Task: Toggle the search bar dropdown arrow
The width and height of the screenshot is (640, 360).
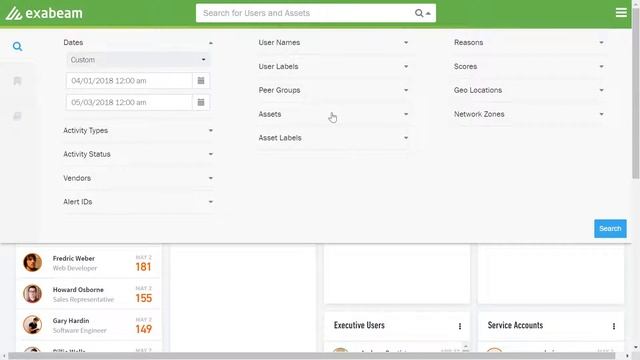Action: click(x=428, y=13)
